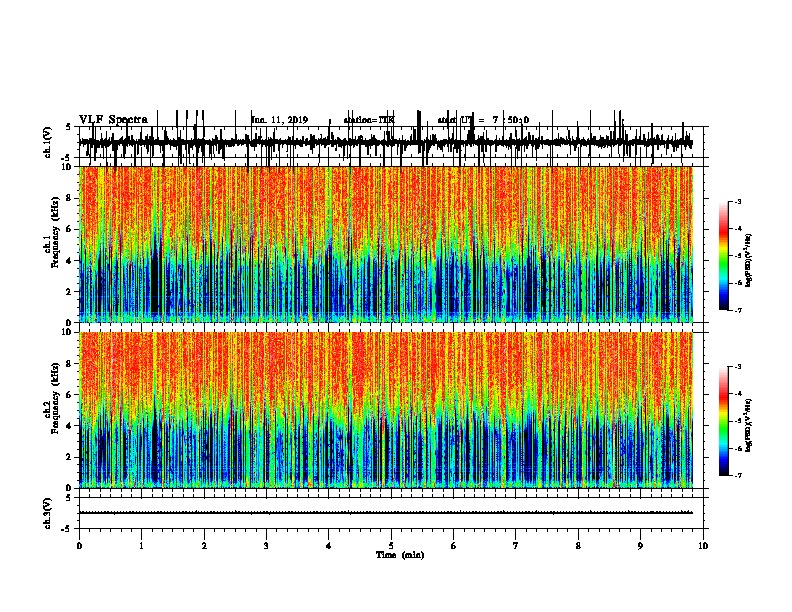Click time axis tick label '4'

[329, 546]
